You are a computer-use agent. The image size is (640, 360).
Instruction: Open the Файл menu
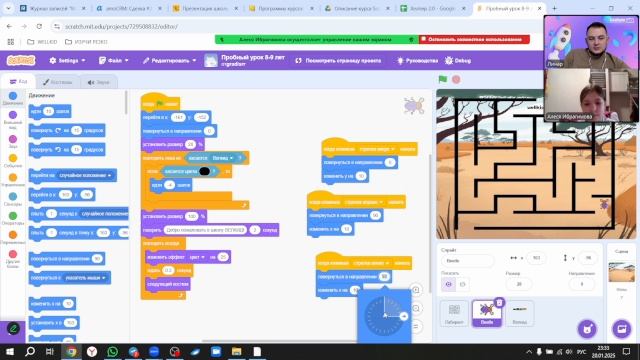point(113,60)
